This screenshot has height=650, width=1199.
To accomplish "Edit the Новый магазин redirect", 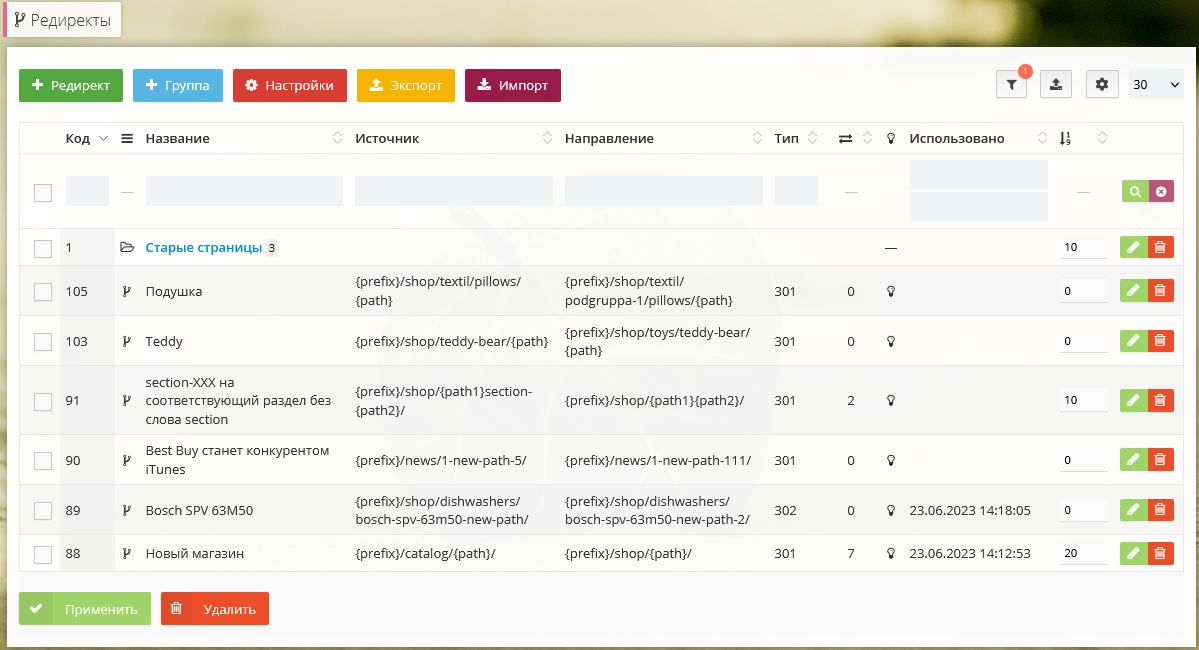I will [x=1133, y=553].
